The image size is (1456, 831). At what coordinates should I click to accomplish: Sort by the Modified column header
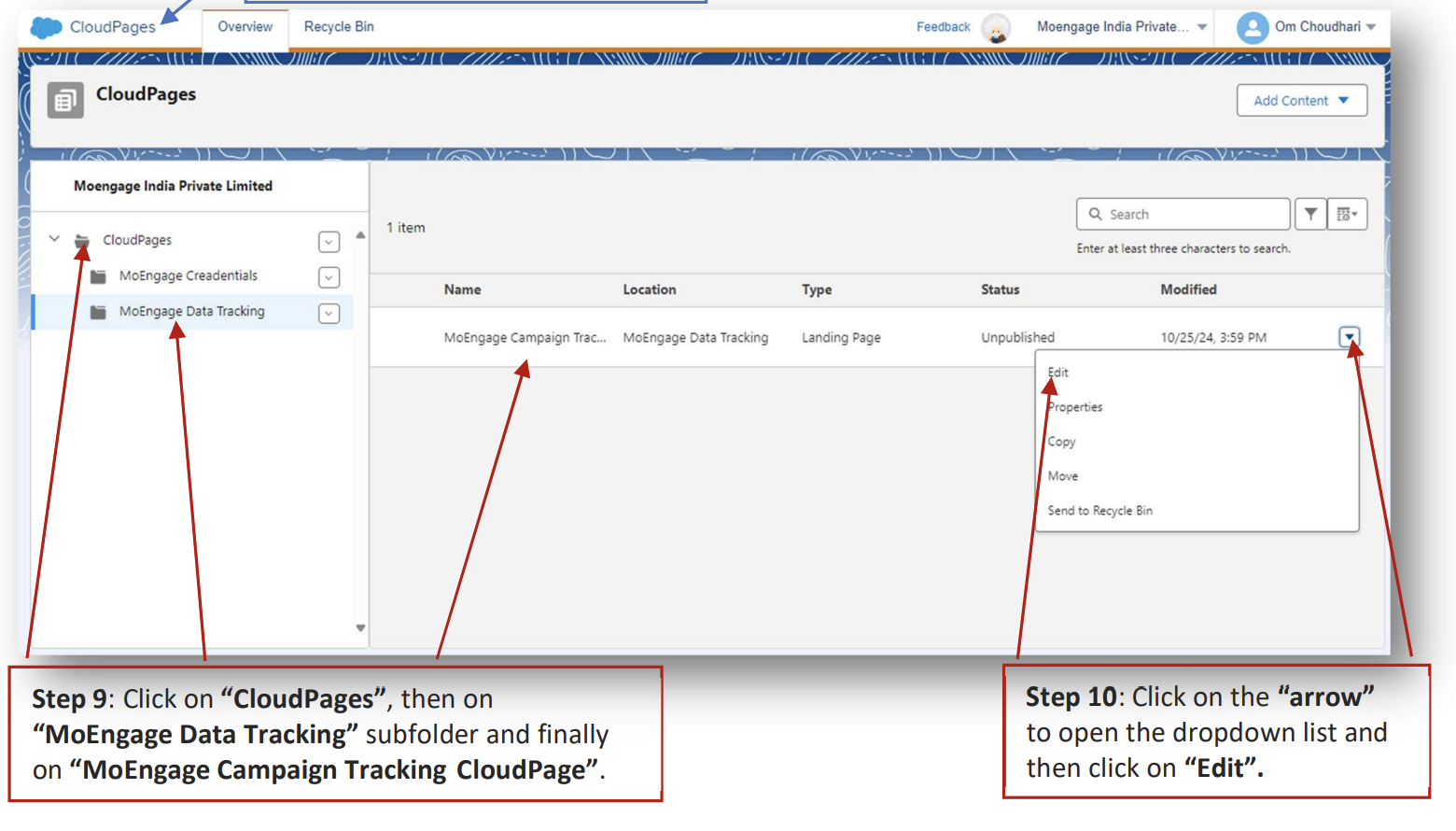[1189, 289]
